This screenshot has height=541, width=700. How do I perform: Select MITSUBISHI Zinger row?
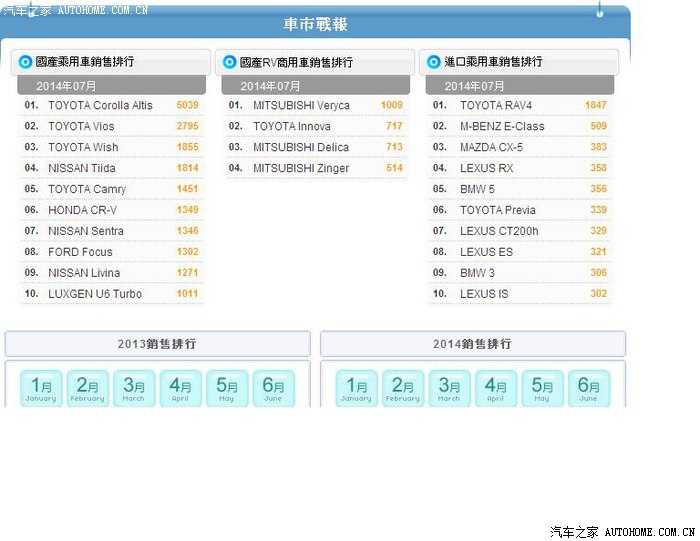click(316, 168)
